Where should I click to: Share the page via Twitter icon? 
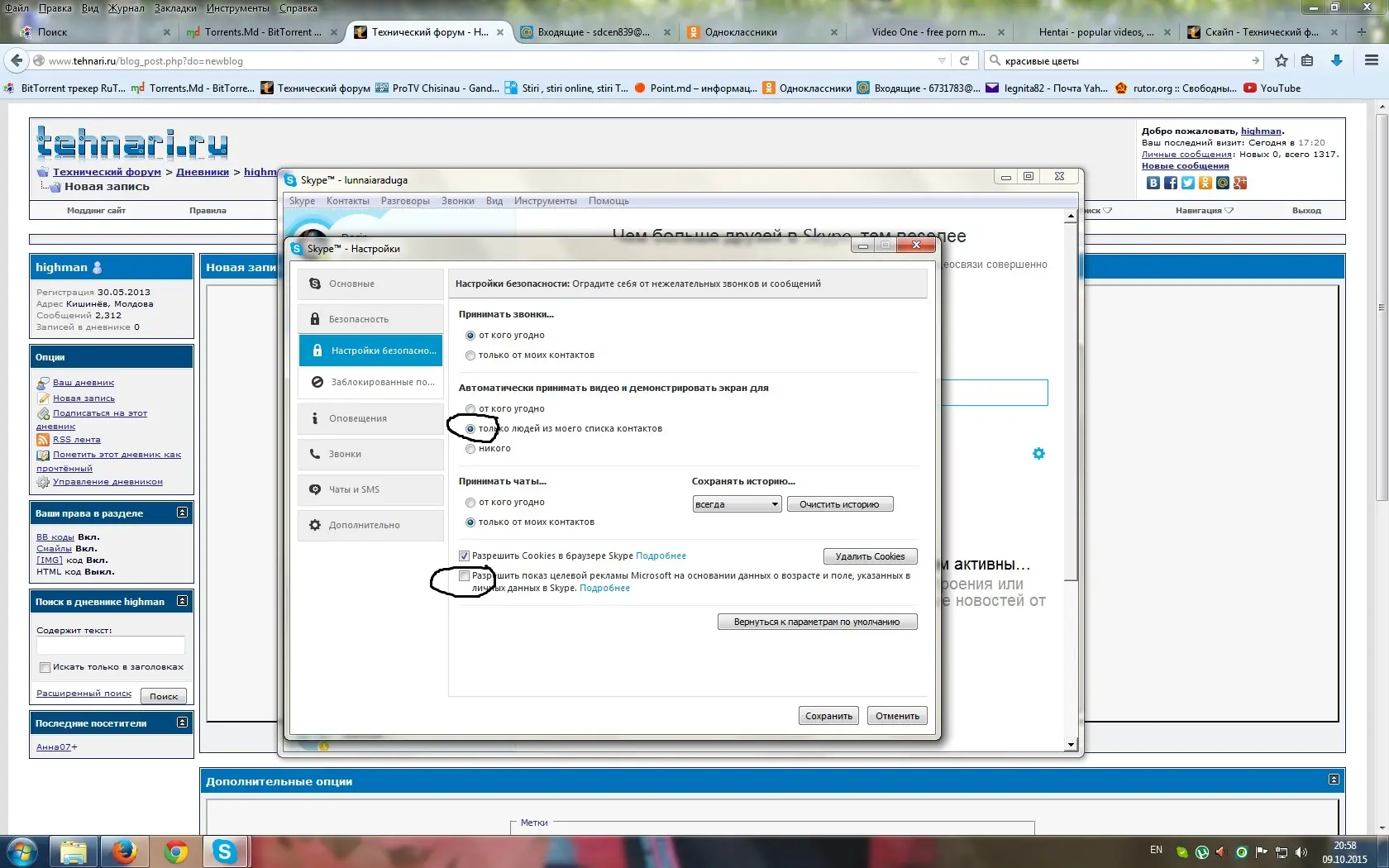[1188, 183]
